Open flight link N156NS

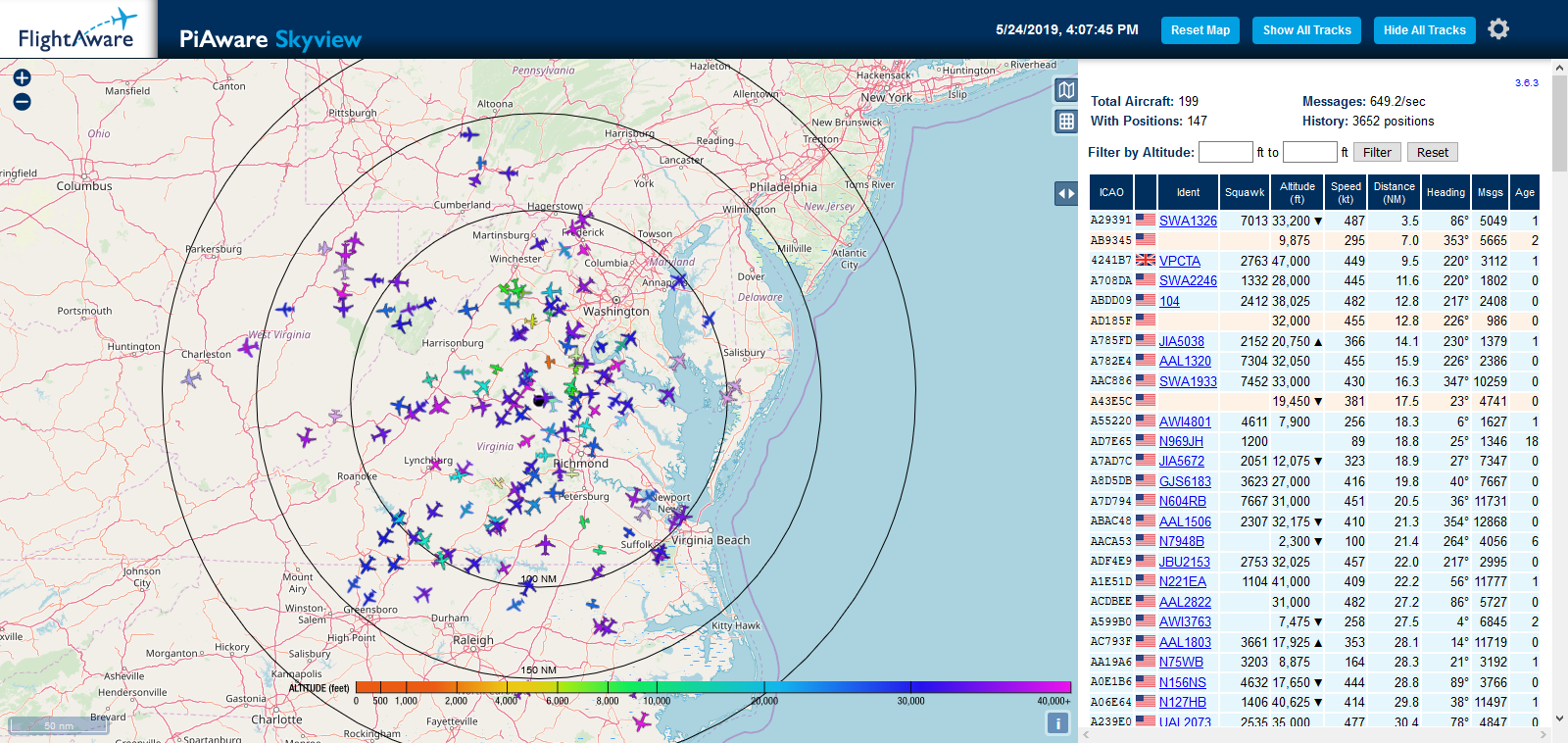[x=1183, y=682]
